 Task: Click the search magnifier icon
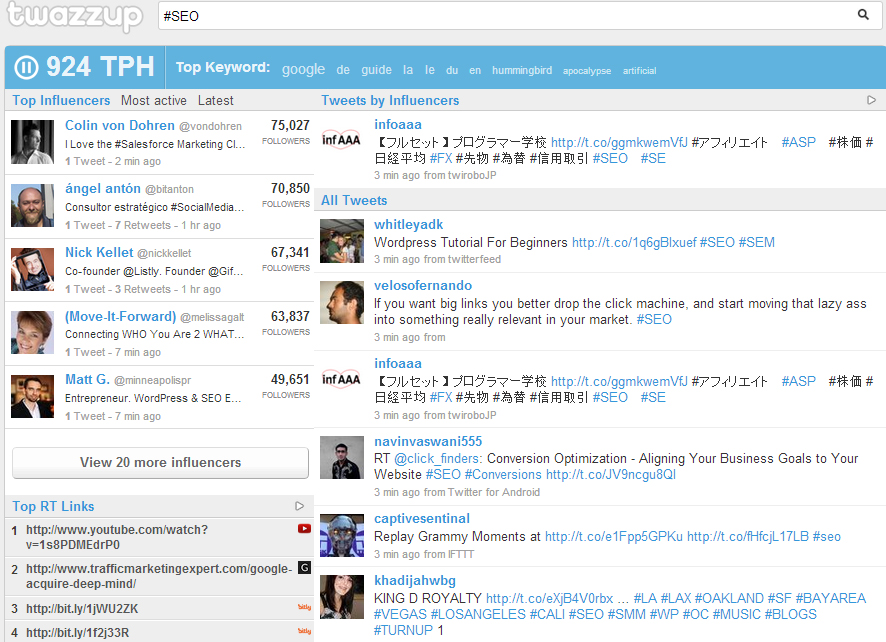[863, 15]
